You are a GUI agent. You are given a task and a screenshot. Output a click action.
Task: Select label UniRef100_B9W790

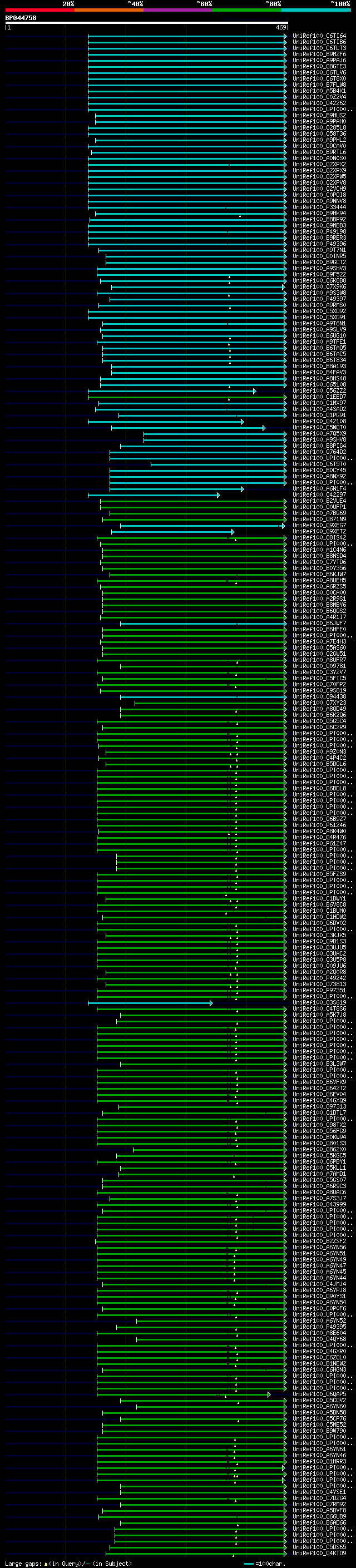(319, 1430)
